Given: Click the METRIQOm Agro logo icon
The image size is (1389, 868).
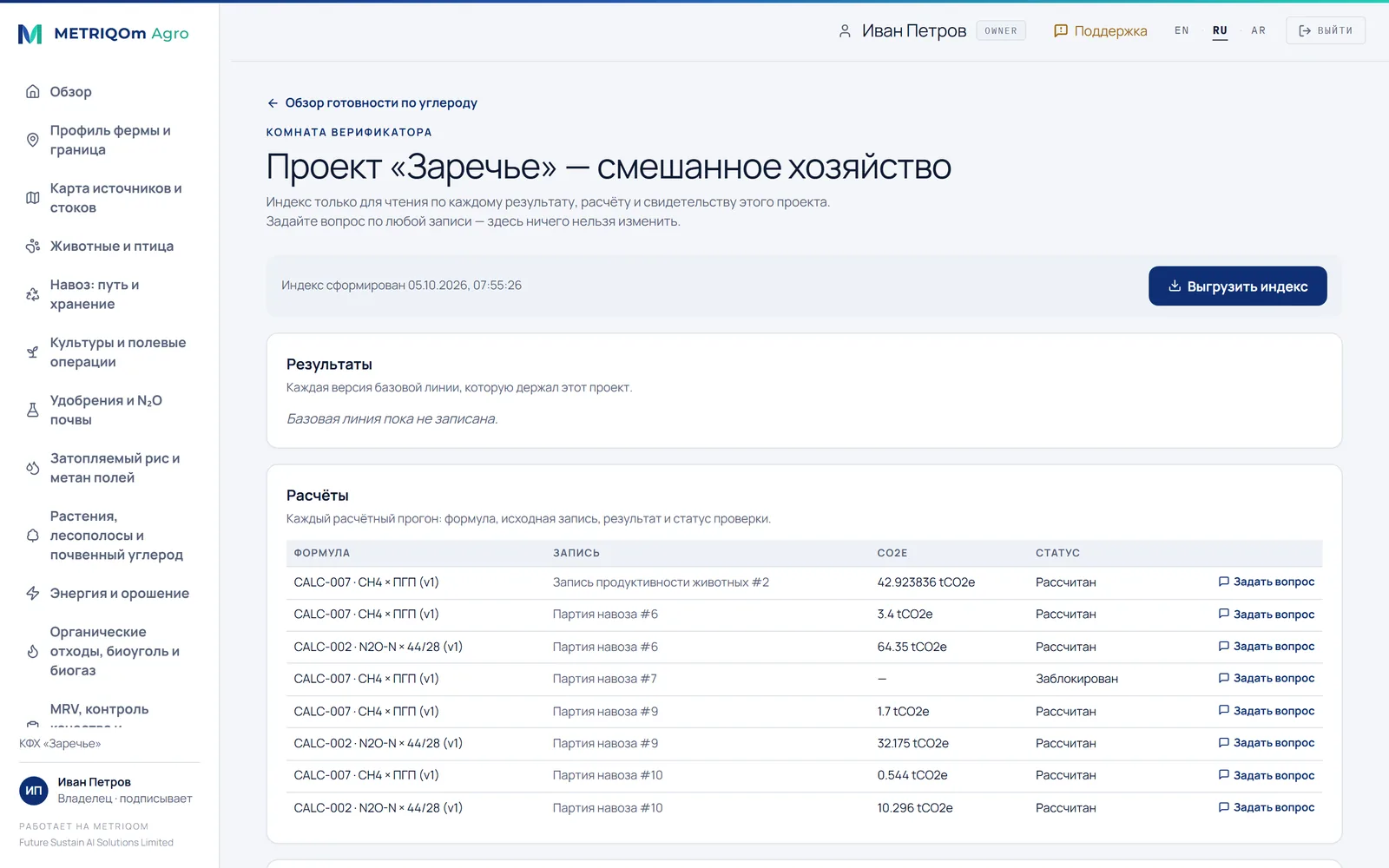Looking at the screenshot, I should click(x=30, y=34).
